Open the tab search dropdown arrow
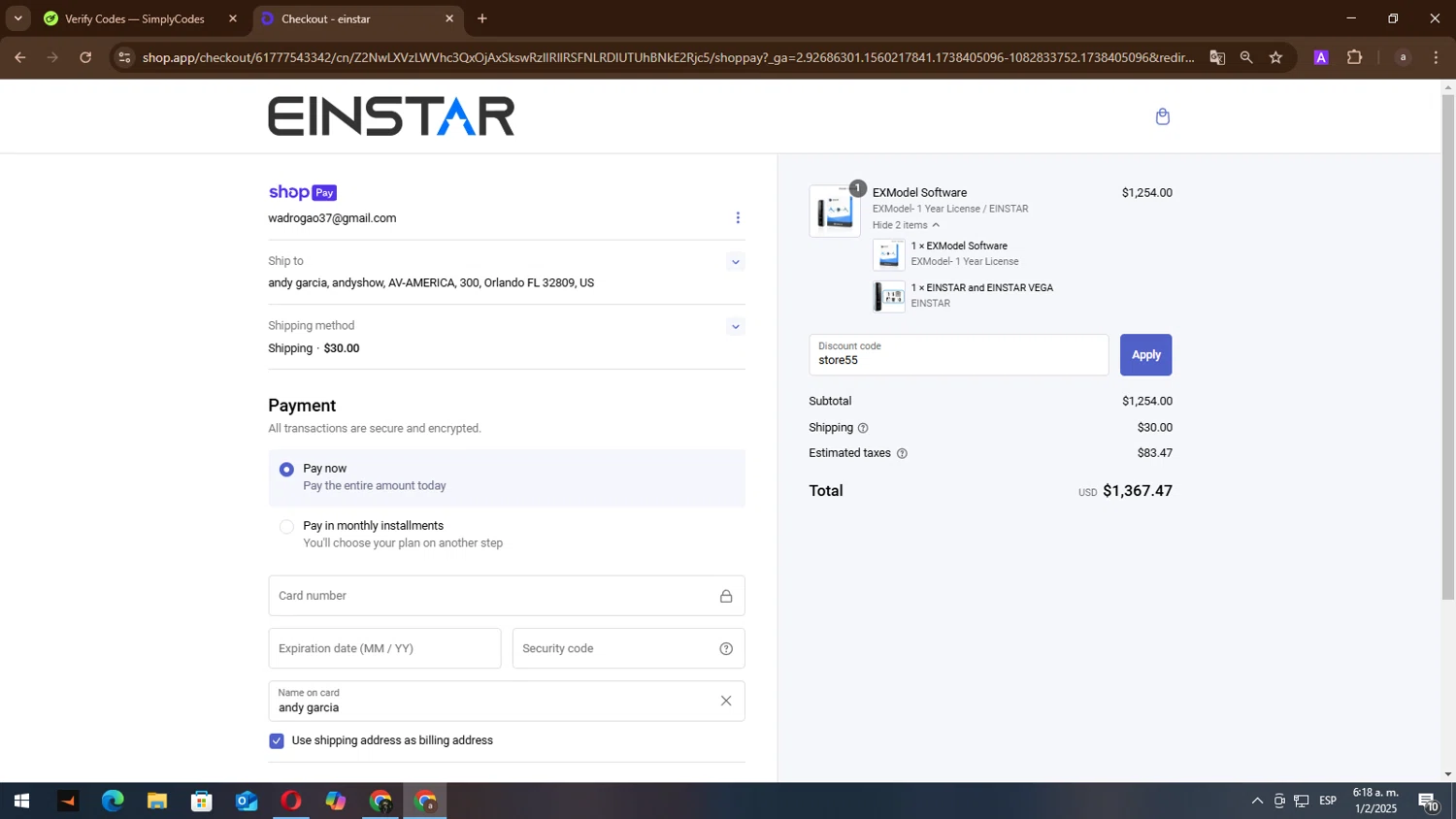 tap(17, 18)
